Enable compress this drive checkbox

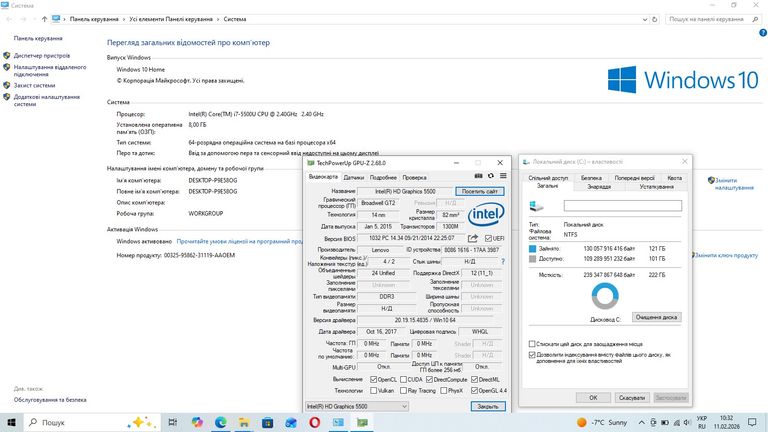point(532,344)
